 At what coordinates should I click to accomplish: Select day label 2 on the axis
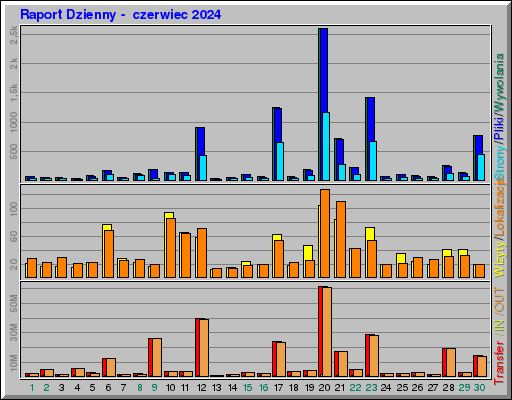46,388
